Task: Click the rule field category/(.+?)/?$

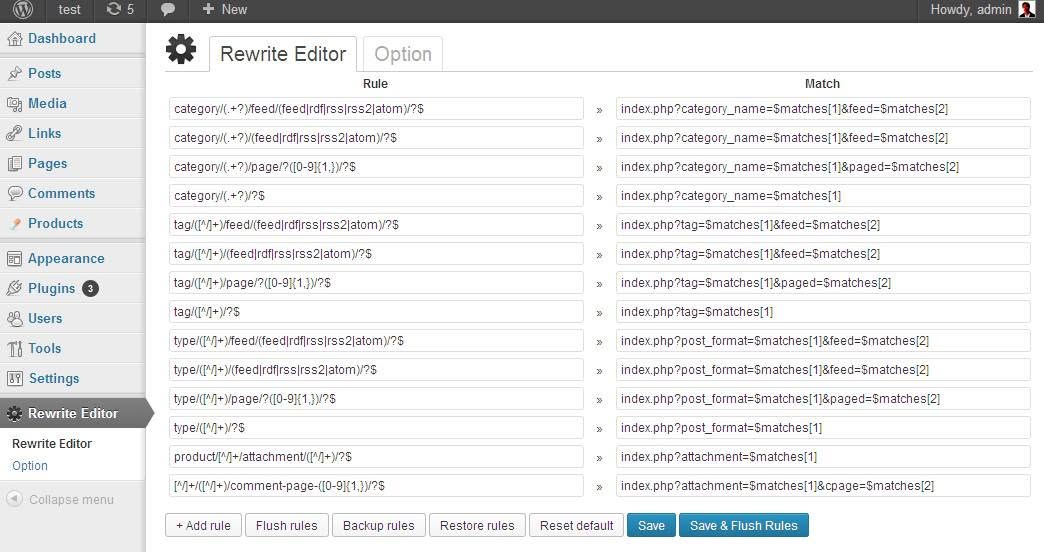Action: click(x=376, y=196)
